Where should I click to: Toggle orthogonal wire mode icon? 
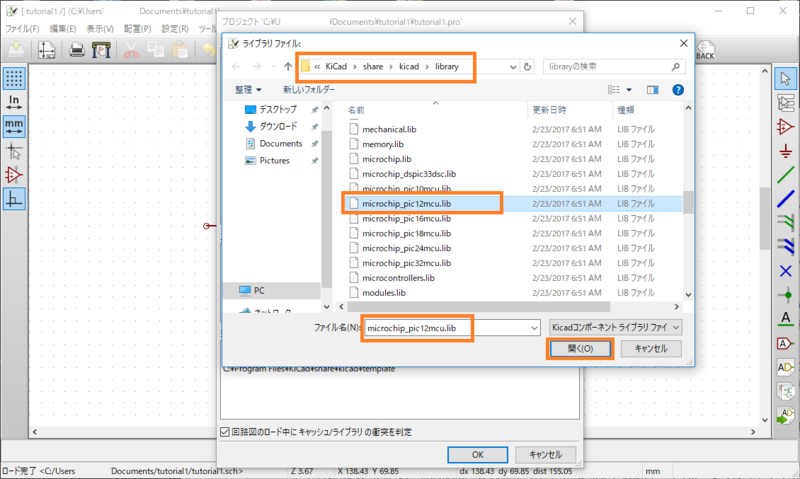coord(14,199)
